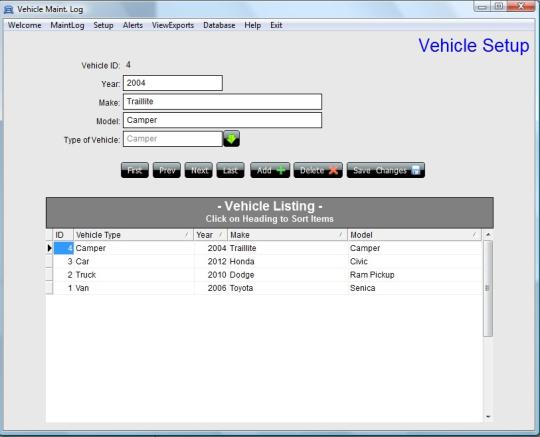Click the Ram Pickup model cell
The width and height of the screenshot is (540, 437).
point(415,275)
